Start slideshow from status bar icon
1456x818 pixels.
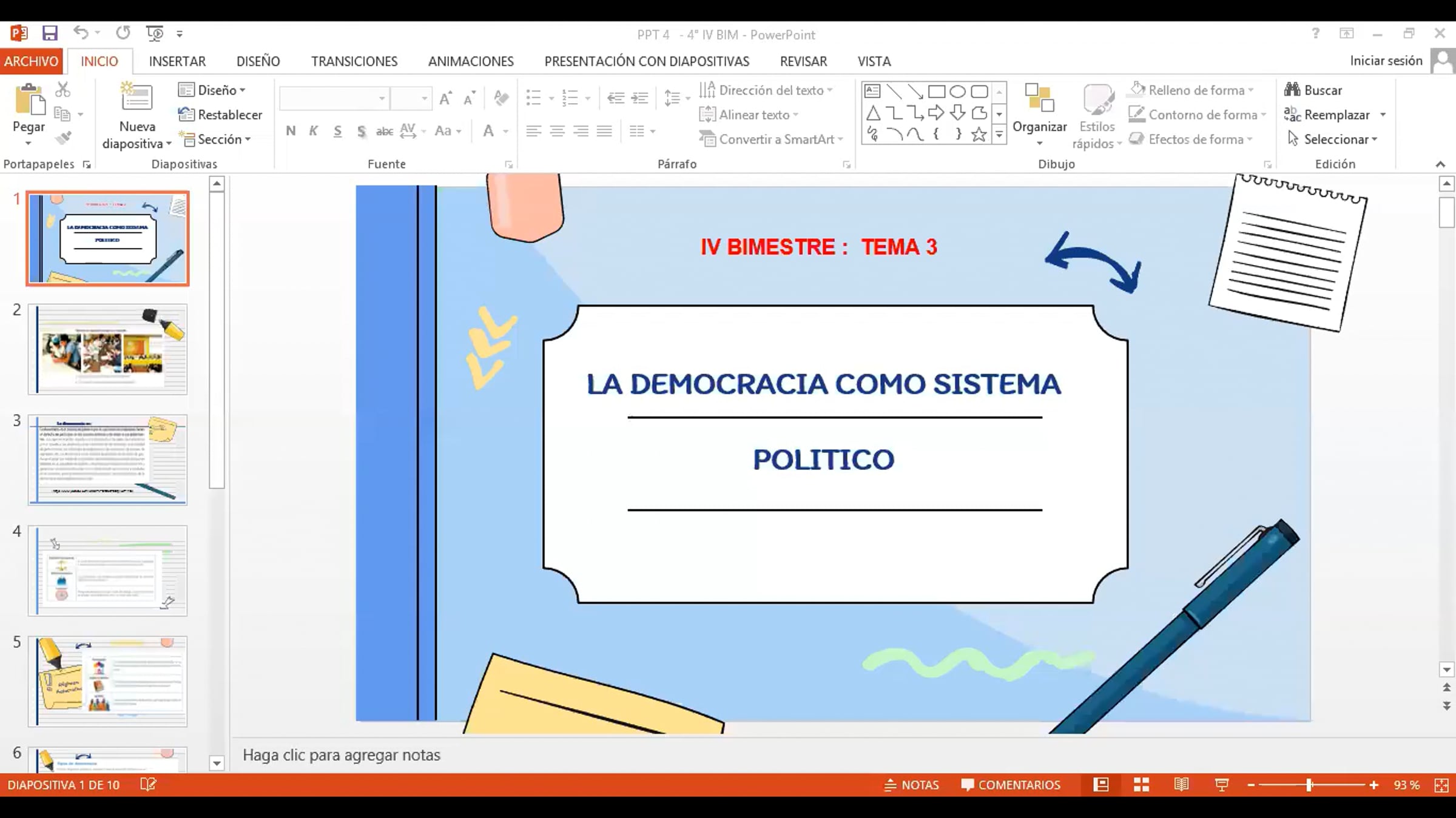click(1222, 785)
